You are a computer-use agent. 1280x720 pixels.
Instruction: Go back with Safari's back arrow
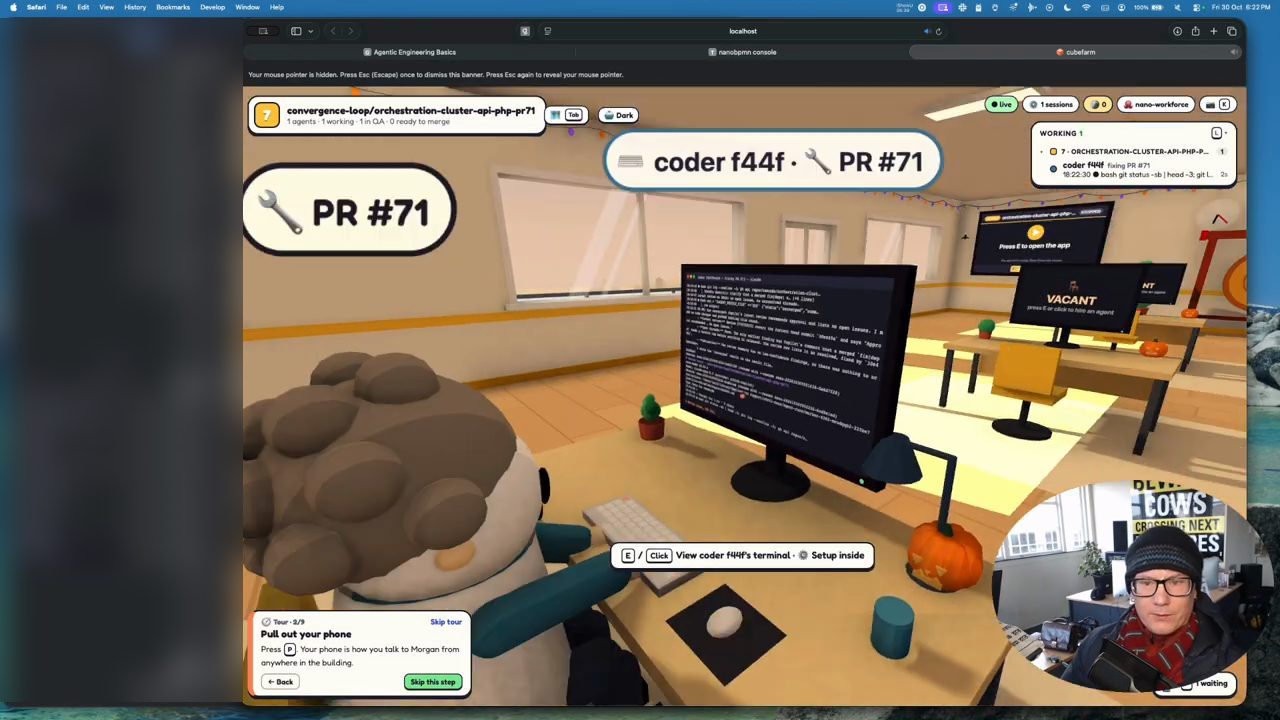[333, 31]
